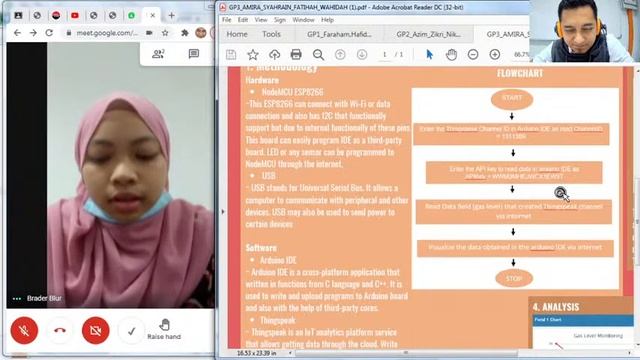Screen dimensions: 640x360
Task: Save the PDF with the disk icon
Action: [231, 55]
